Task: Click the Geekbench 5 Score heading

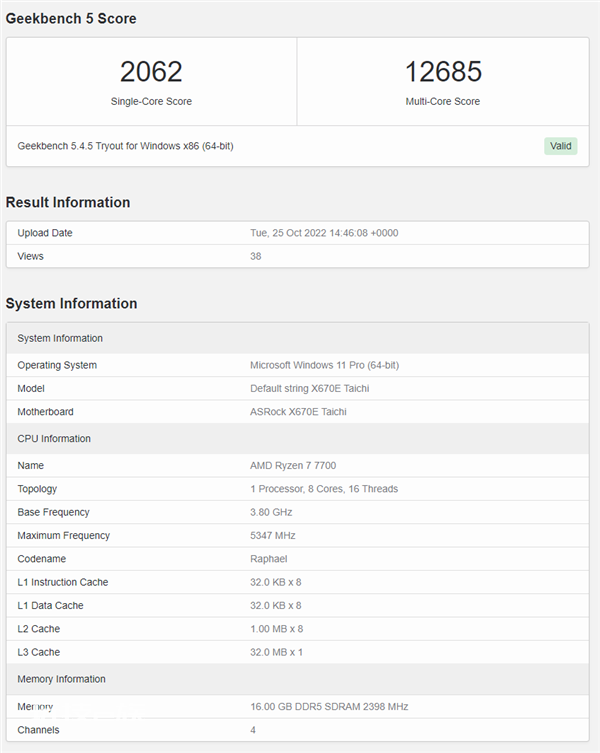Action: 71,18
